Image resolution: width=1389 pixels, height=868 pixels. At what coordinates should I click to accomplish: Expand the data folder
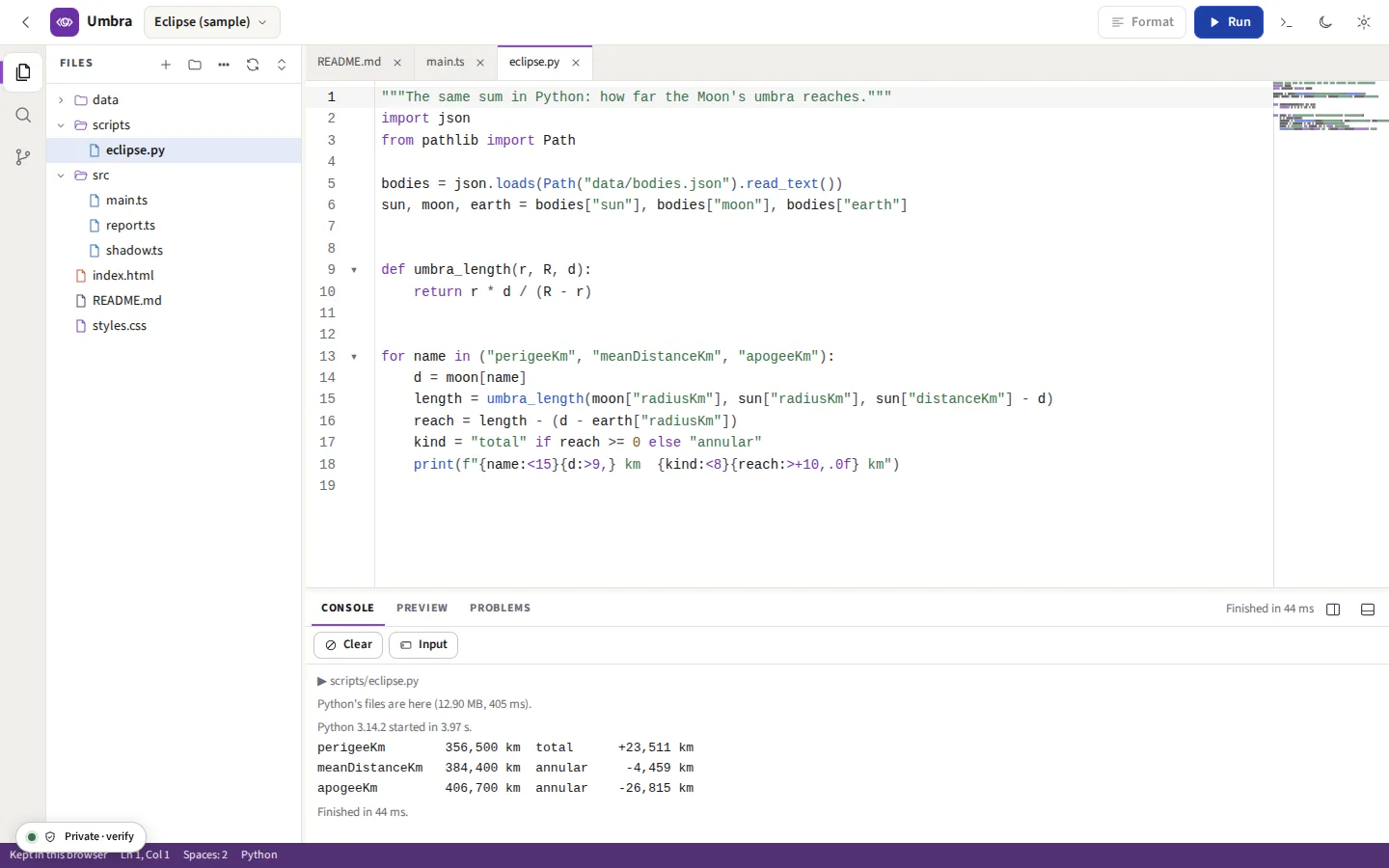[61, 100]
